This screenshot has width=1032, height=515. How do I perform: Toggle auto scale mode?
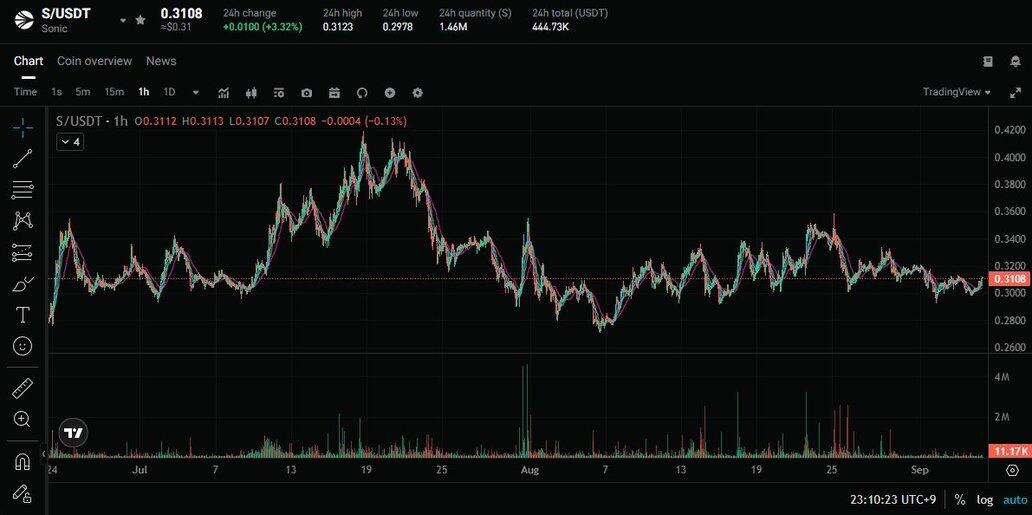pyautogui.click(x=1014, y=500)
